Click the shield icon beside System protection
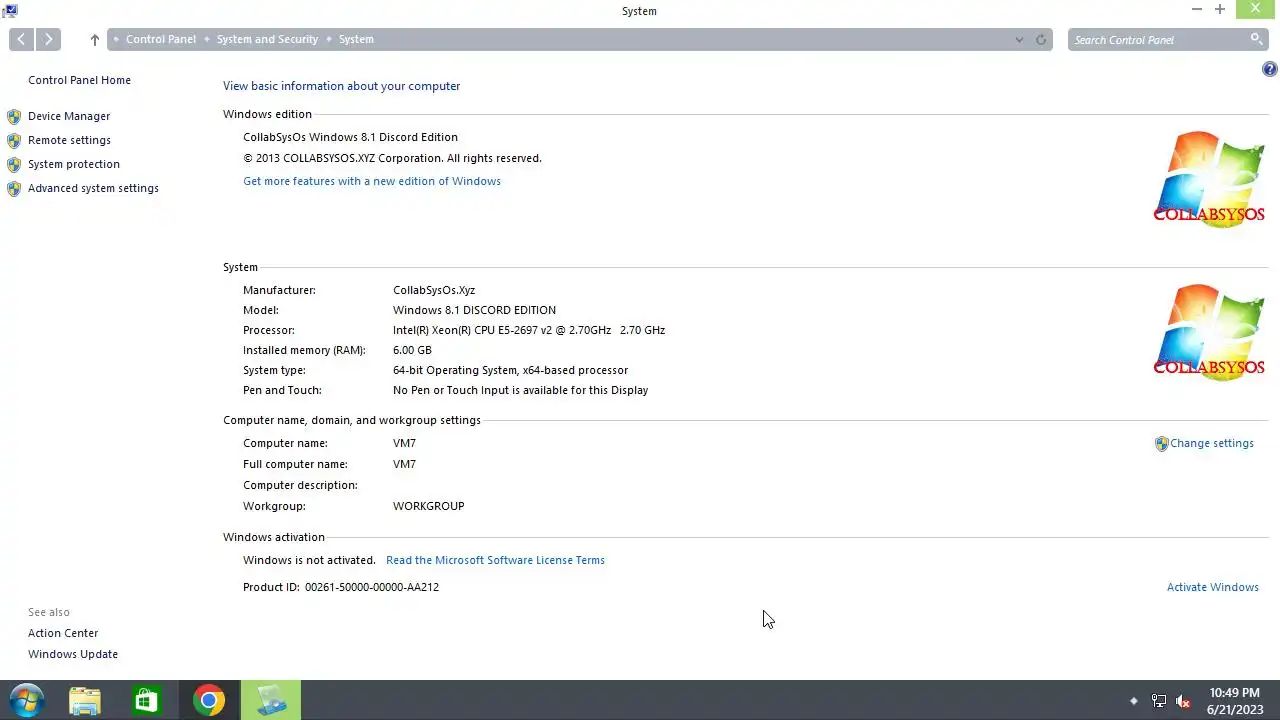The width and height of the screenshot is (1280, 720). click(14, 164)
